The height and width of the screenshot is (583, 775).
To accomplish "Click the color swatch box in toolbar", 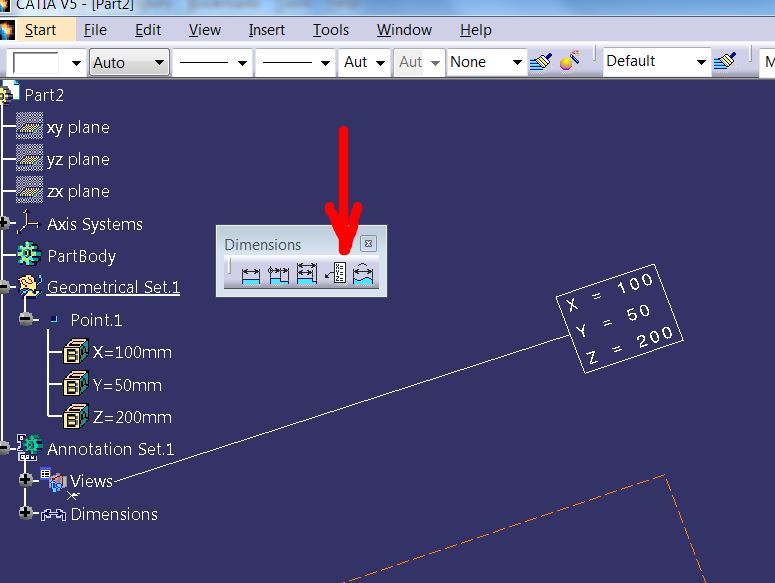I will coord(36,63).
